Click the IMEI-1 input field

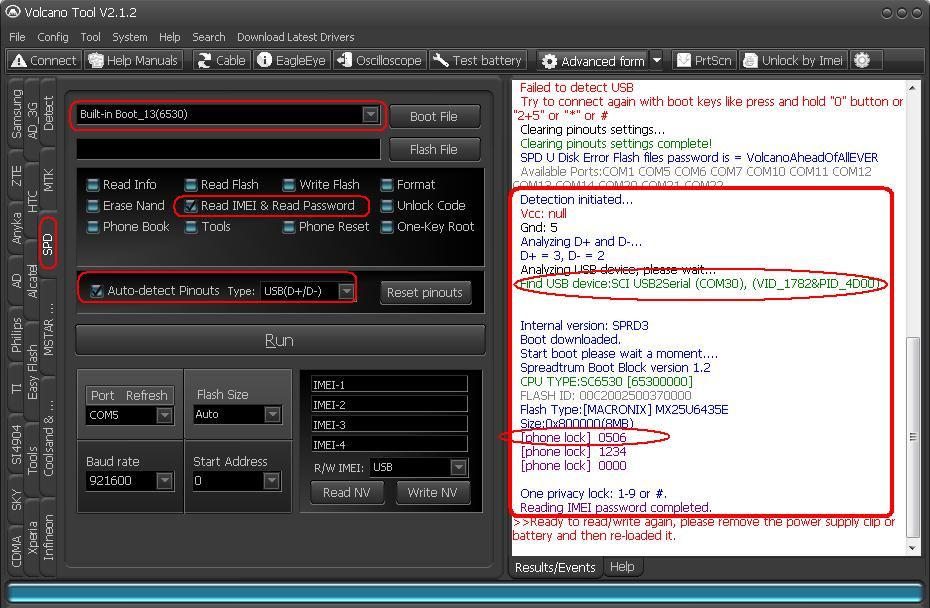point(388,385)
